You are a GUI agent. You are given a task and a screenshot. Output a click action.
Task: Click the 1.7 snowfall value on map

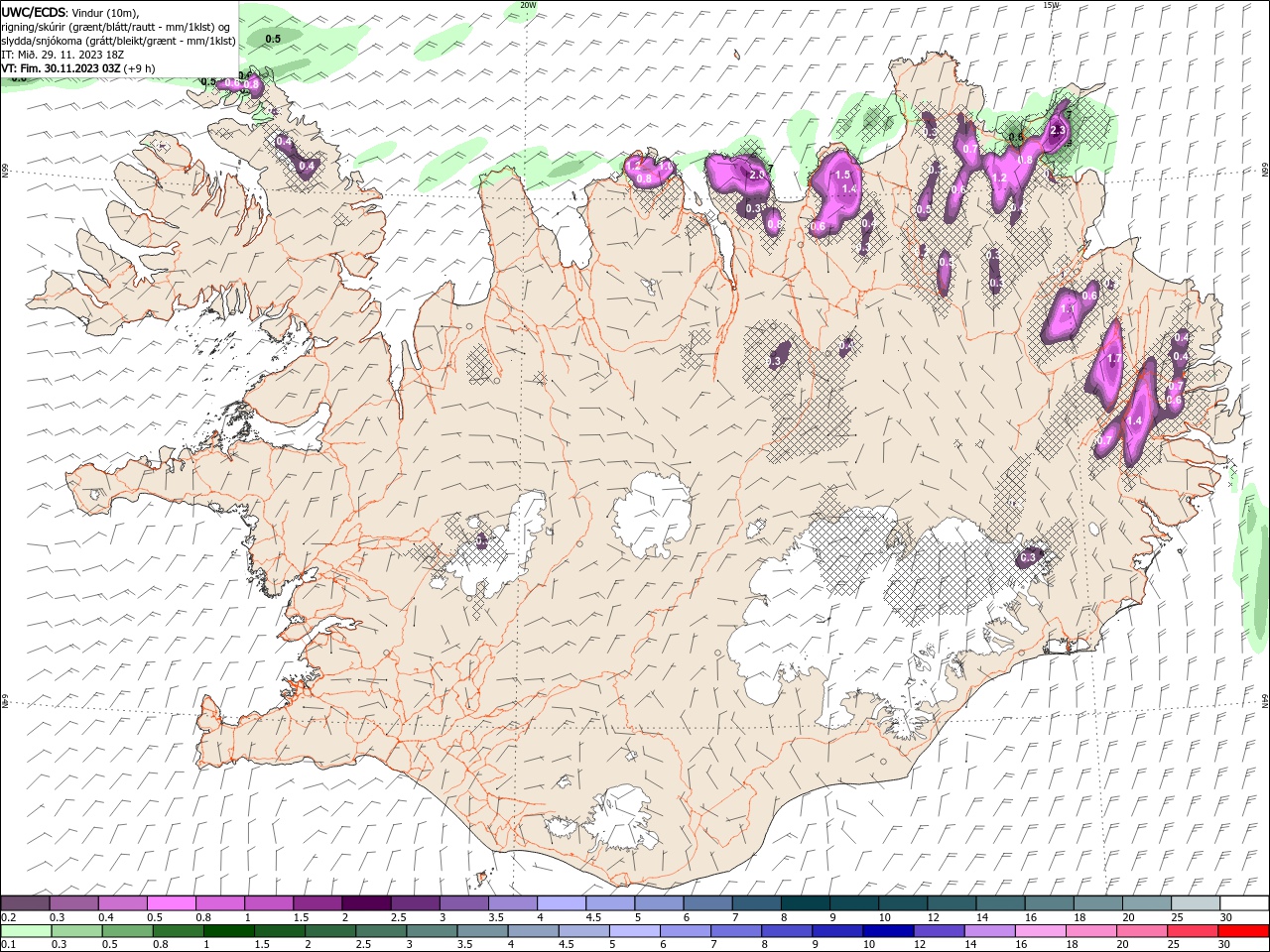pyautogui.click(x=1113, y=359)
